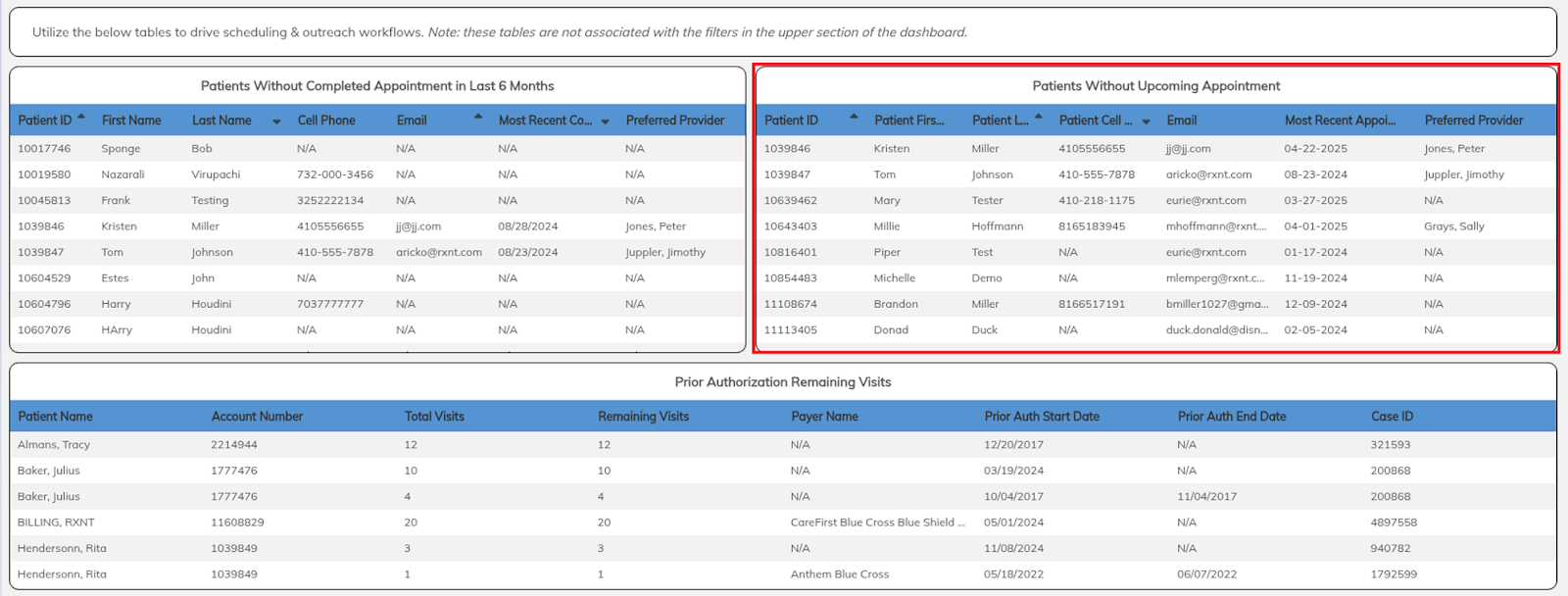
Task: Click prior auth start date 11/08/2024
Action: tap(1014, 549)
